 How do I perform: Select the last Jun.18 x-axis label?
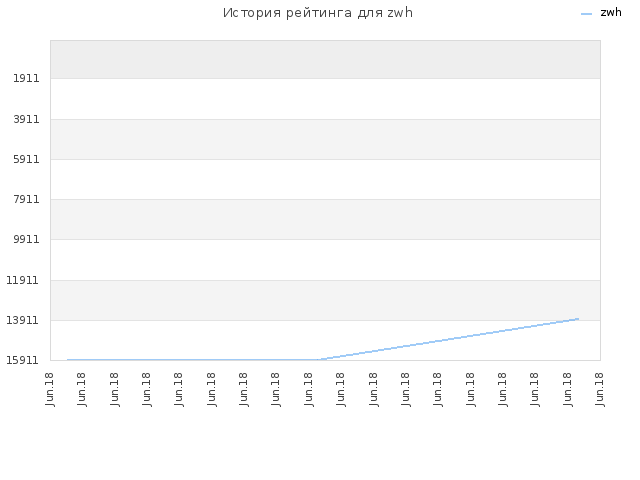pyautogui.click(x=600, y=389)
